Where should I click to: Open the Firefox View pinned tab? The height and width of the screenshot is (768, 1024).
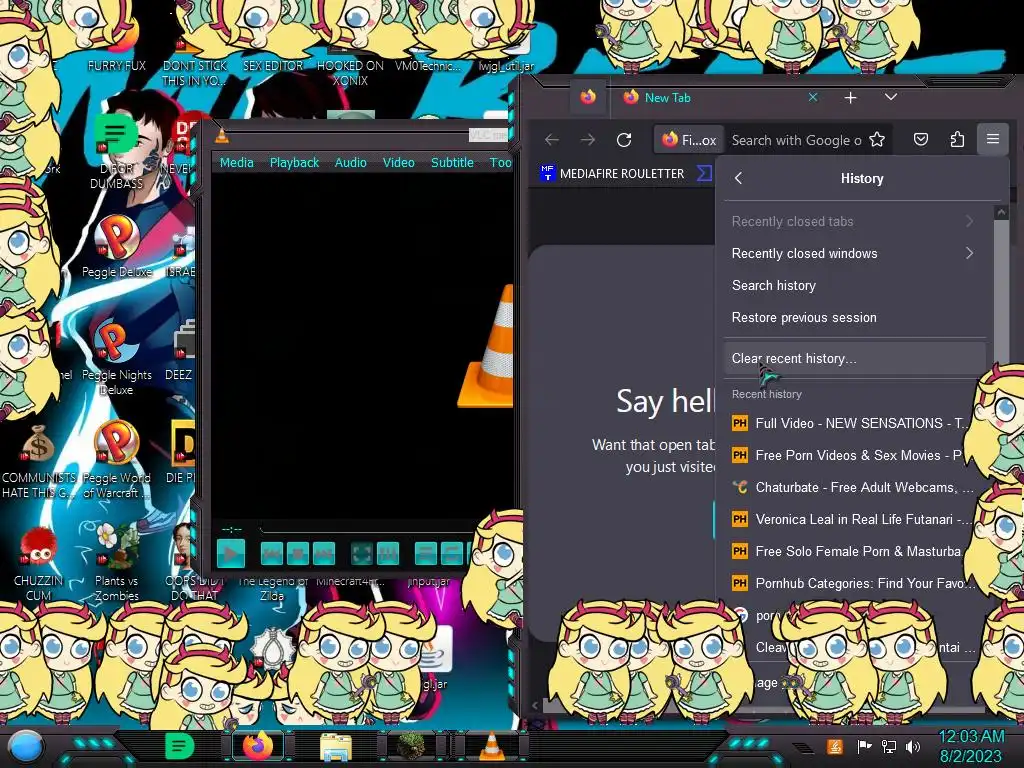(x=588, y=97)
